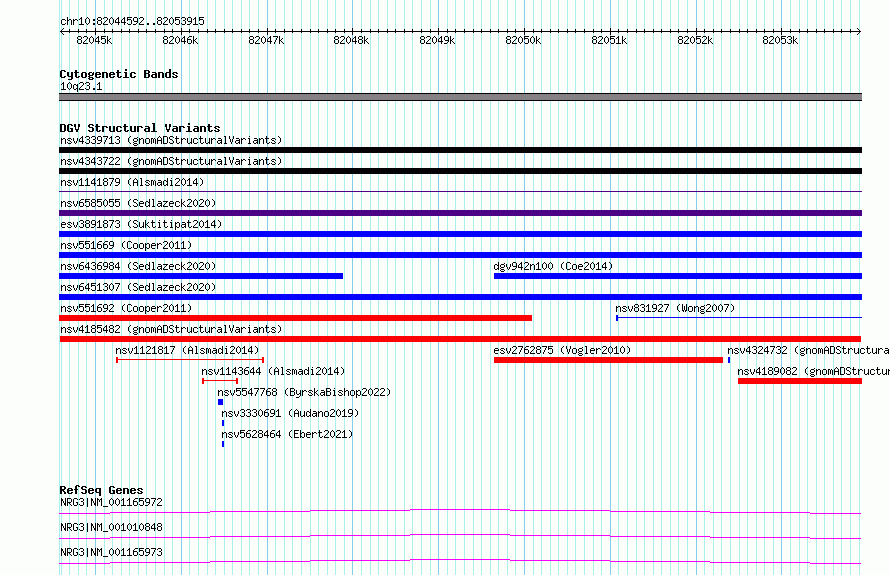Open variant label nsv3330691 (Audano2019)

[290, 413]
